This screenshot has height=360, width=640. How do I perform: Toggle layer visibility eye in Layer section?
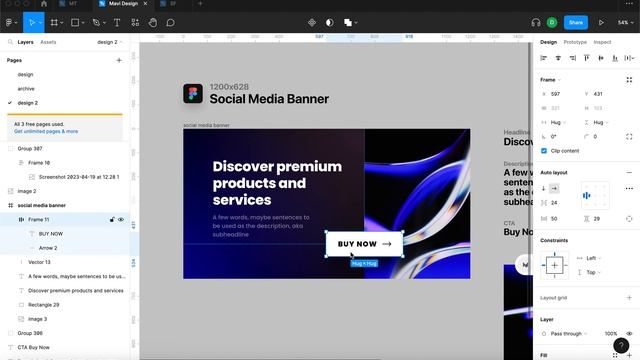point(629,333)
